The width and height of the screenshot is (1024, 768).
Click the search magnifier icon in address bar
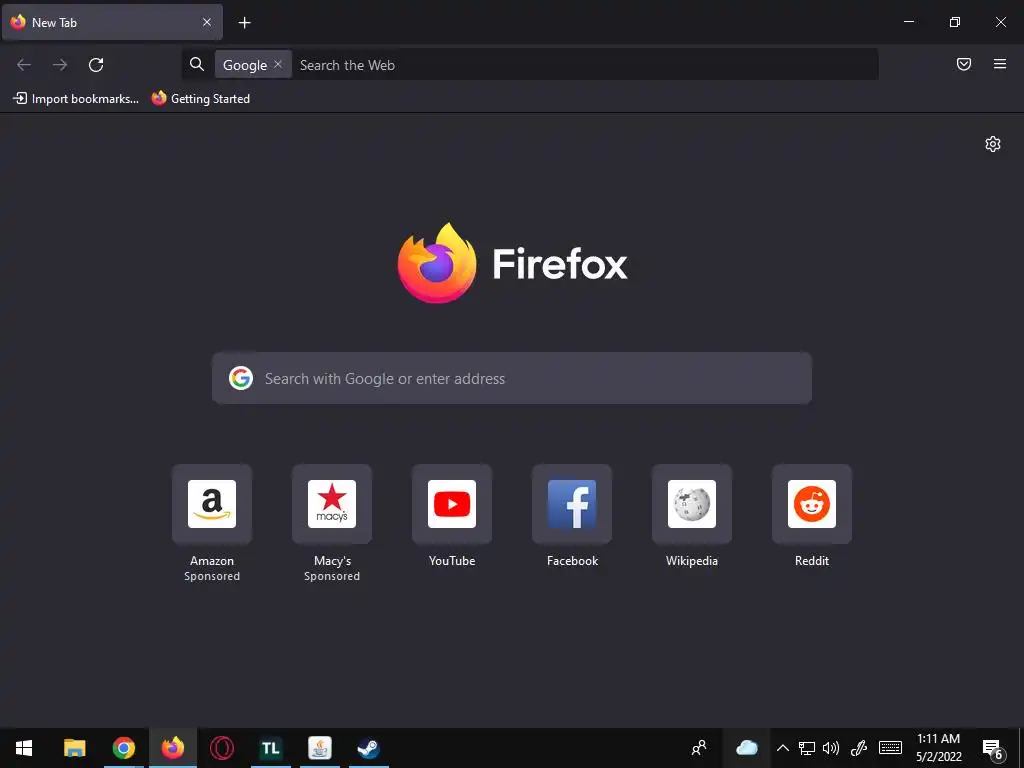point(197,64)
